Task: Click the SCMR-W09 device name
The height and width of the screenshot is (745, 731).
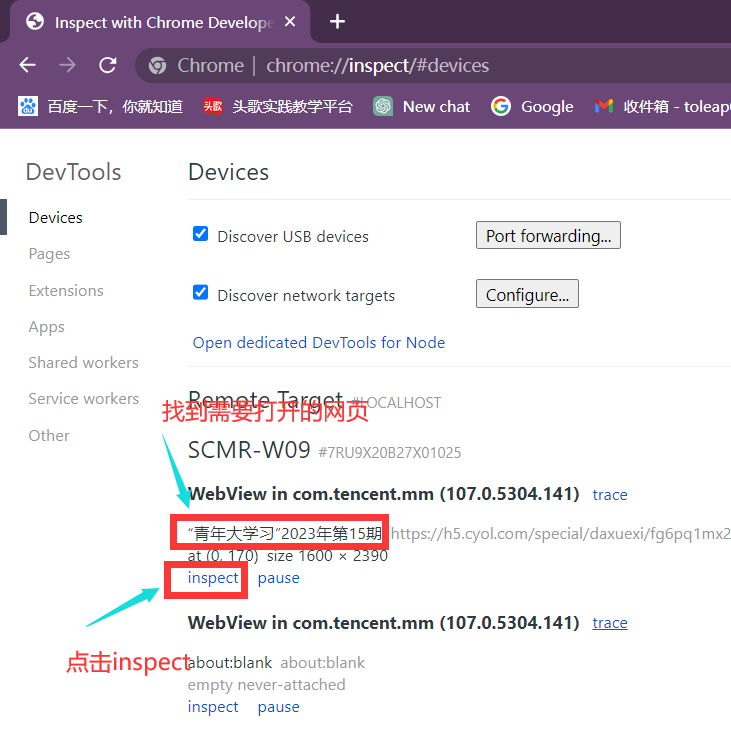Action: coord(249,449)
